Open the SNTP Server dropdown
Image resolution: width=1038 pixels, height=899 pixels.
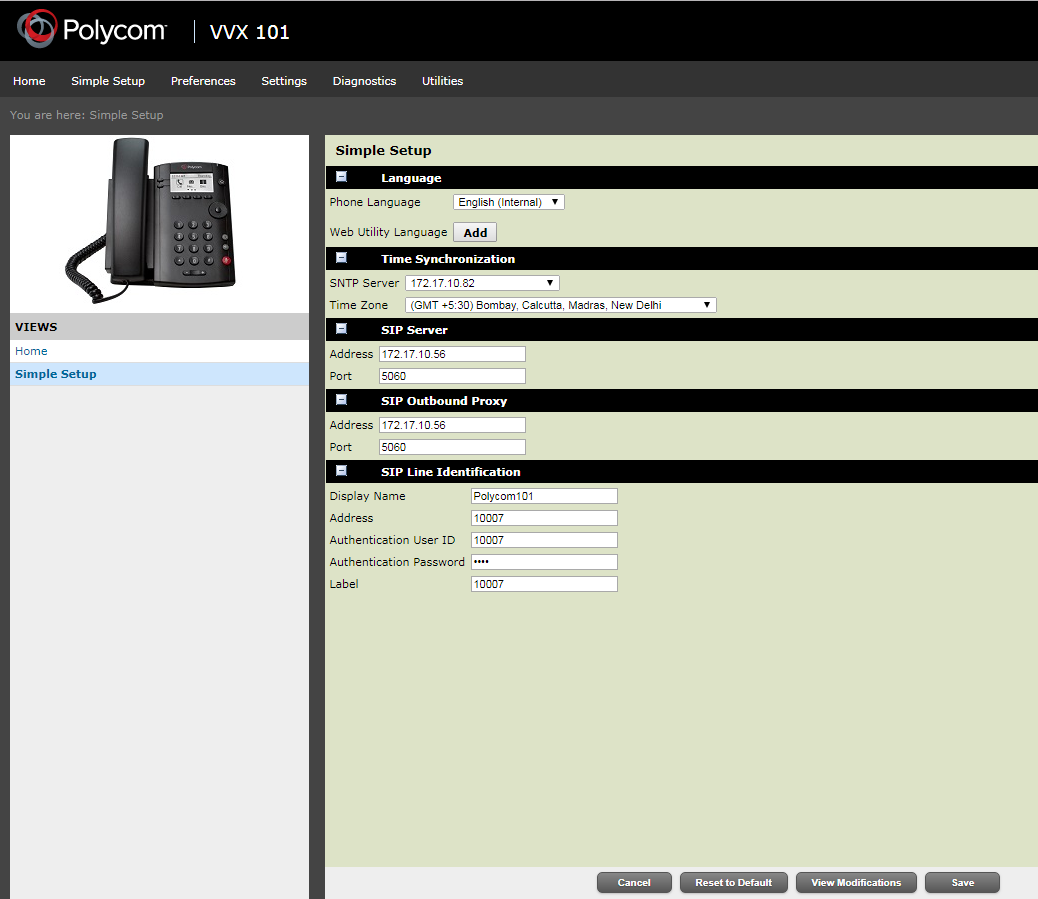(x=482, y=283)
